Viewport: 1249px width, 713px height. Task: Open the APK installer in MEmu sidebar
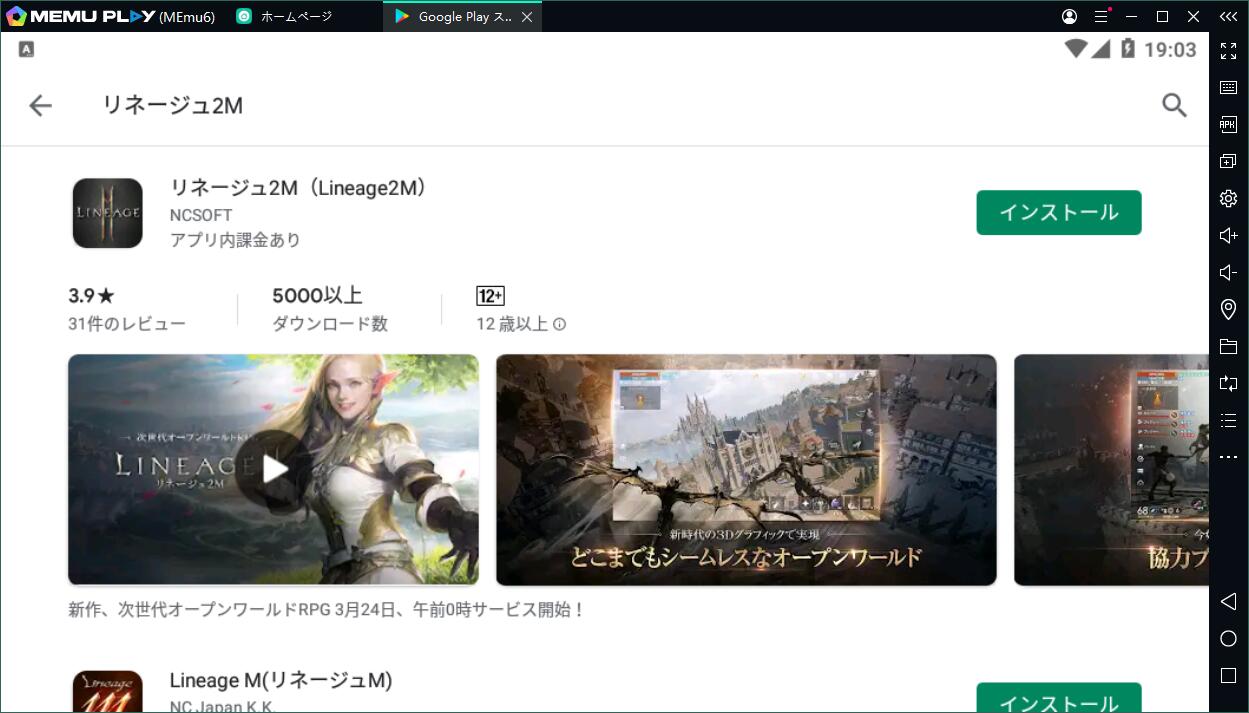(x=1228, y=124)
